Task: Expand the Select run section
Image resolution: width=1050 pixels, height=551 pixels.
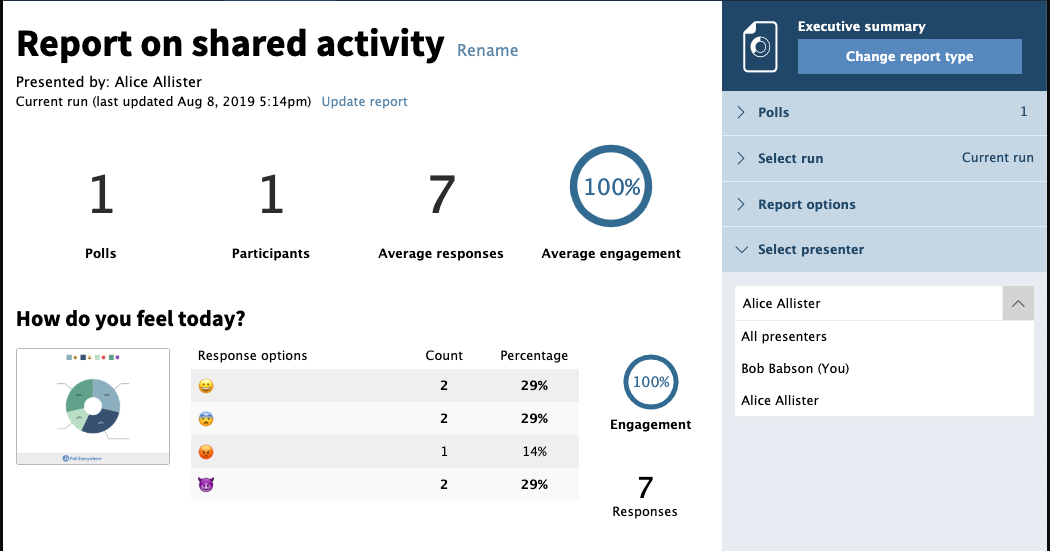Action: tap(790, 159)
